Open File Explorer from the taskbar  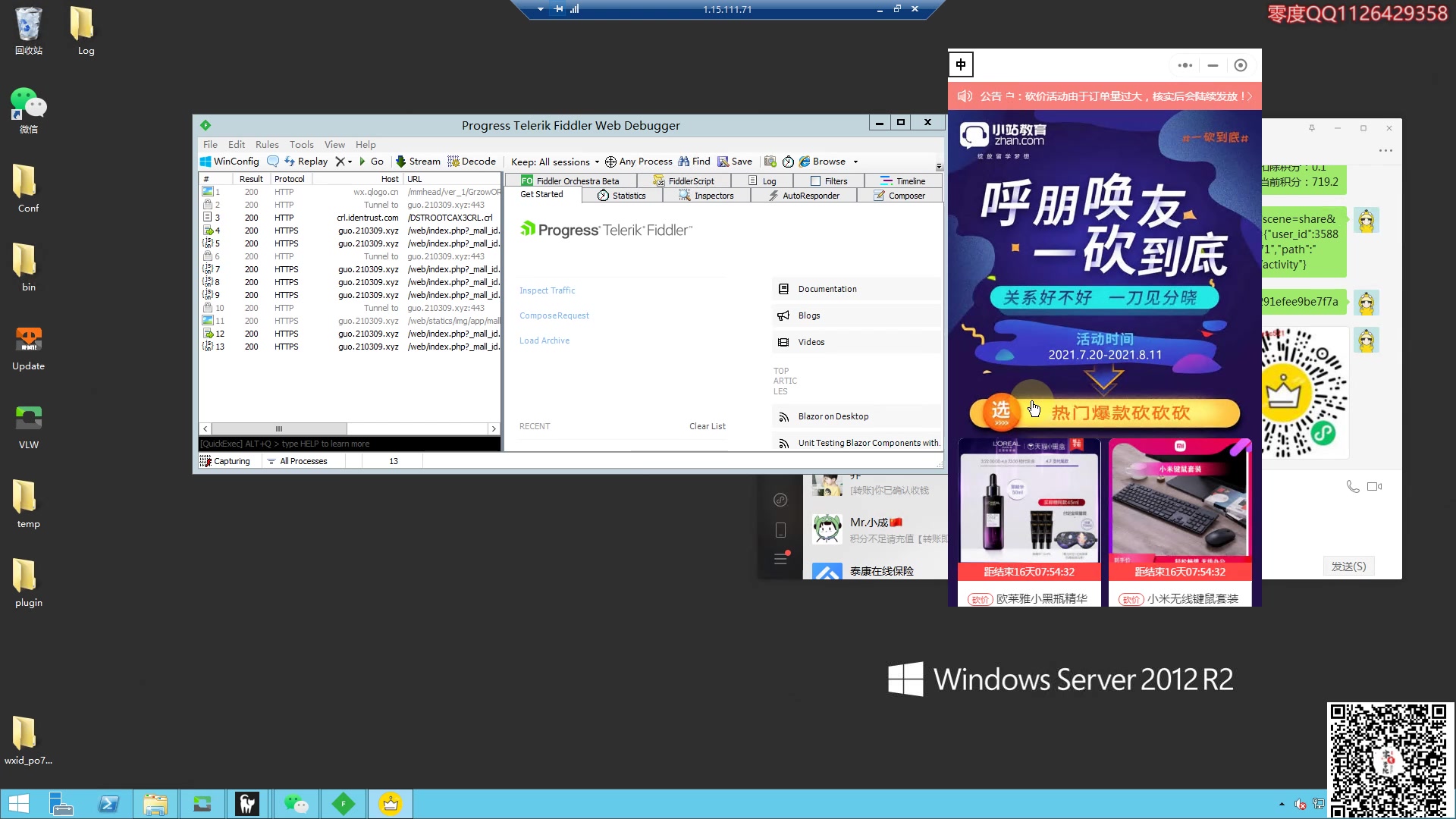(155, 804)
